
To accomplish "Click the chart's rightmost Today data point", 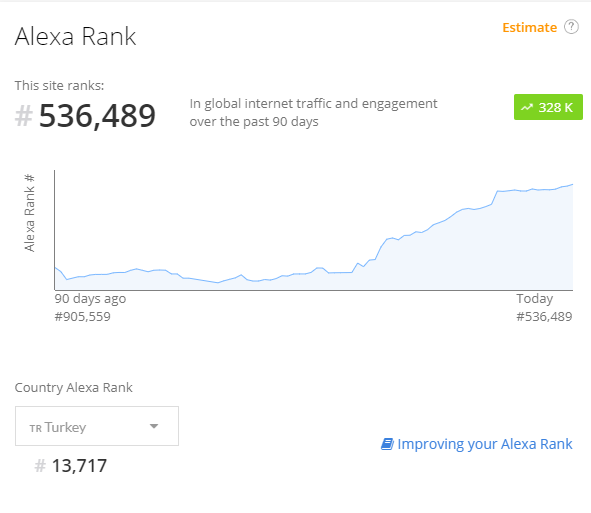I will [x=573, y=184].
